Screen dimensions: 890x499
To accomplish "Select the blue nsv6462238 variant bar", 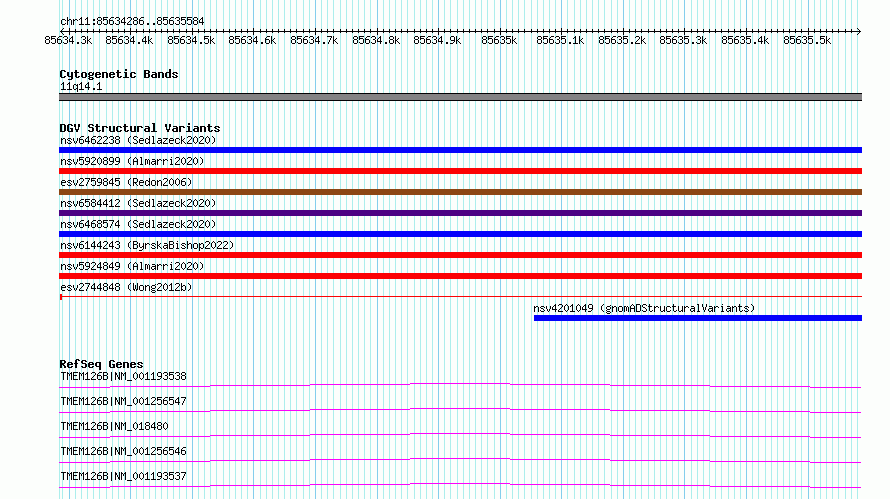I will click(460, 150).
